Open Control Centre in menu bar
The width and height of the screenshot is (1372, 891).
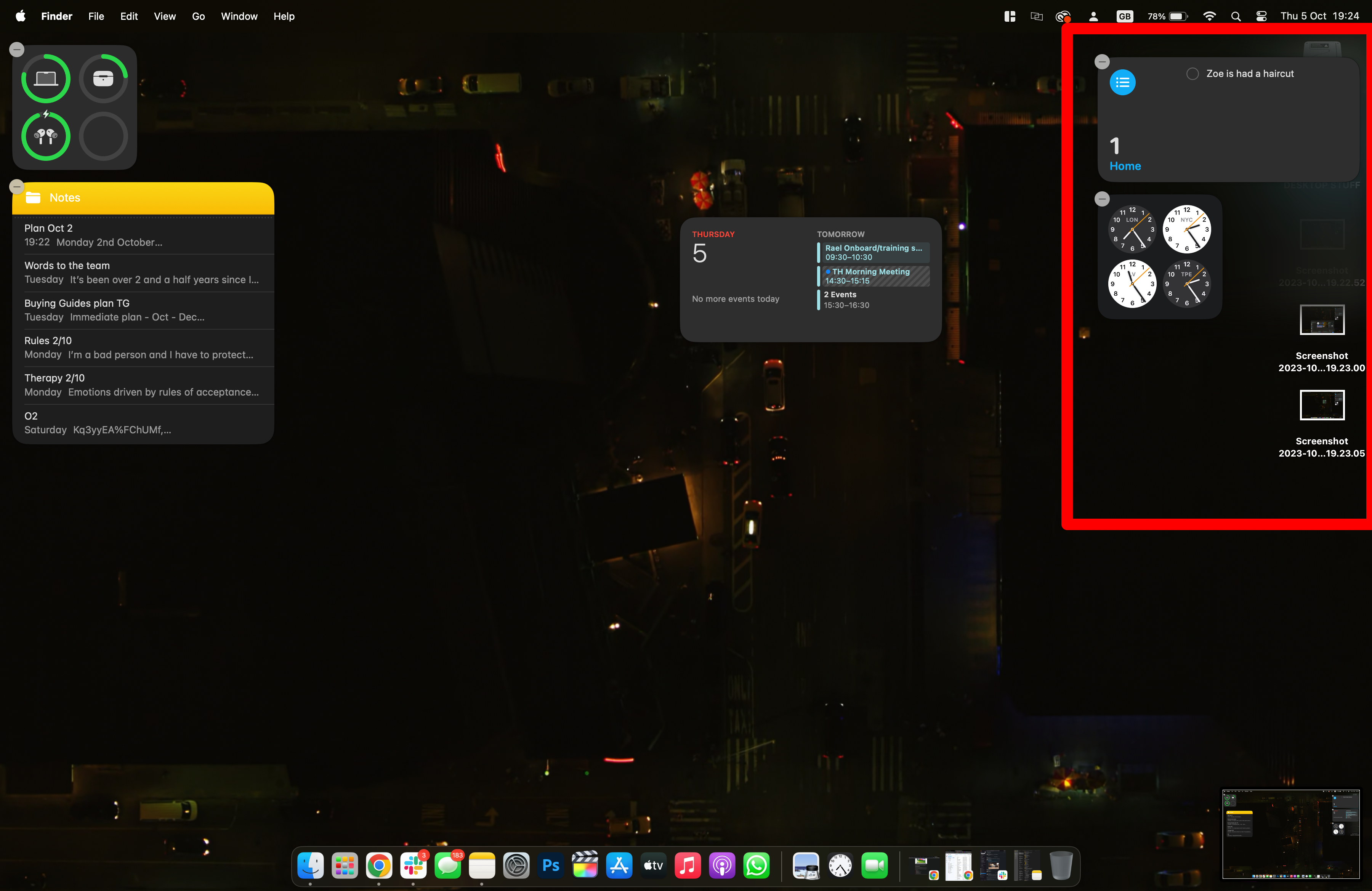[x=1261, y=16]
